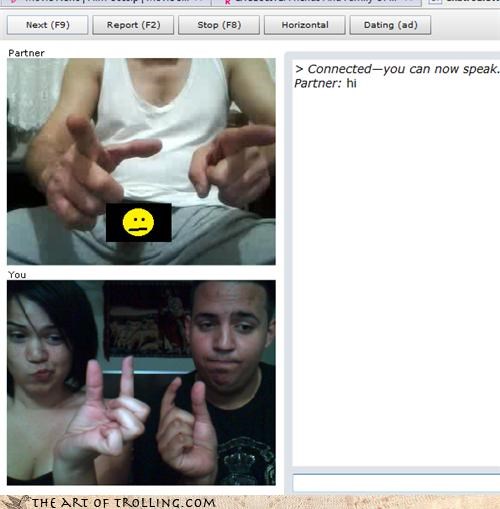Image resolution: width=500 pixels, height=509 pixels.
Task: Switch layout using the Horizontal button
Action: click(x=305, y=25)
